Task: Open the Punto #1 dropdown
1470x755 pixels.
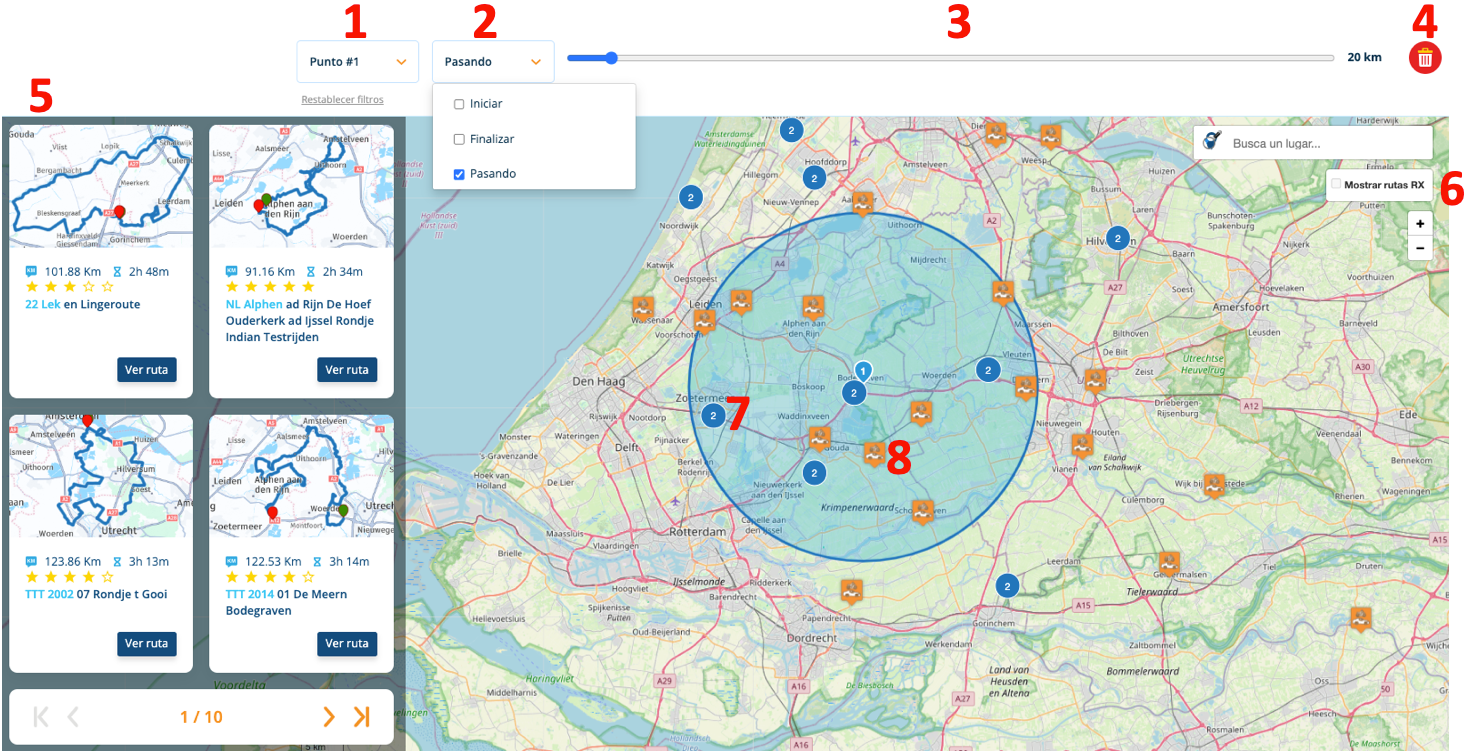Action: (x=357, y=61)
